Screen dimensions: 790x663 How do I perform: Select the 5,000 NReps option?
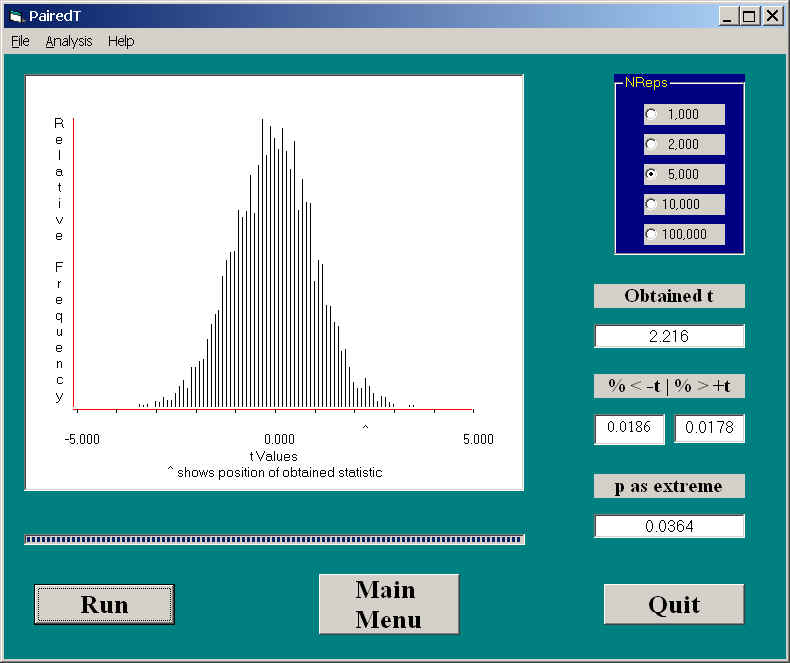click(x=652, y=174)
